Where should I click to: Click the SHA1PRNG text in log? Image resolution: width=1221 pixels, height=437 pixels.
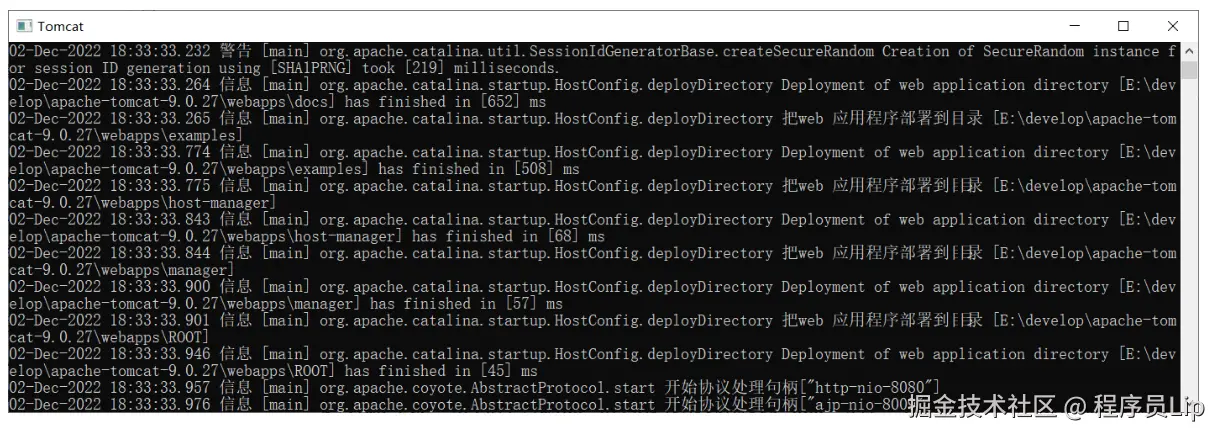pyautogui.click(x=307, y=68)
